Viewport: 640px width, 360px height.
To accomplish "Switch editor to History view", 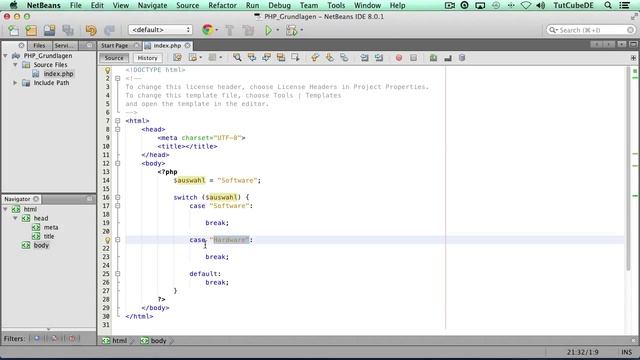I will tap(147, 58).
